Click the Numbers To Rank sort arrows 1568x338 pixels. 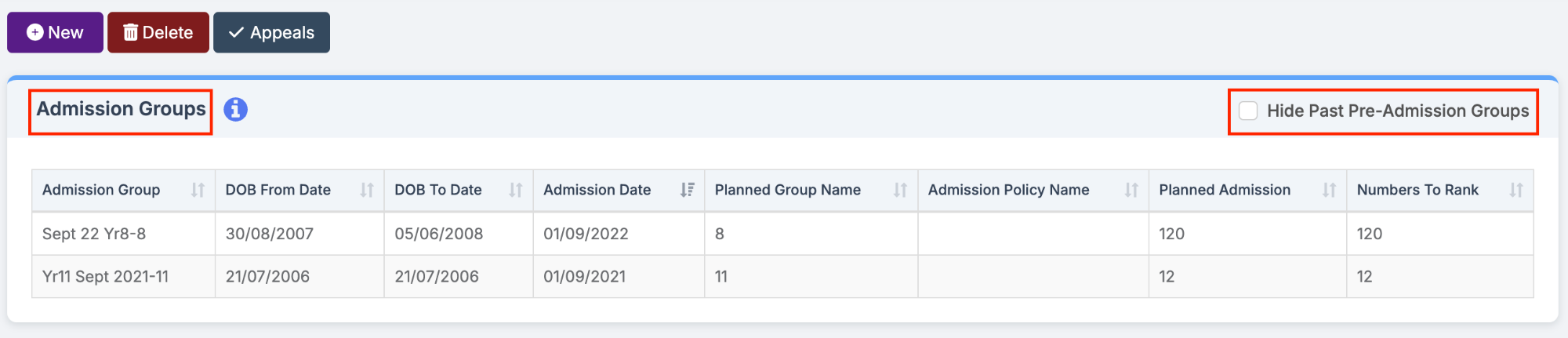click(1516, 190)
